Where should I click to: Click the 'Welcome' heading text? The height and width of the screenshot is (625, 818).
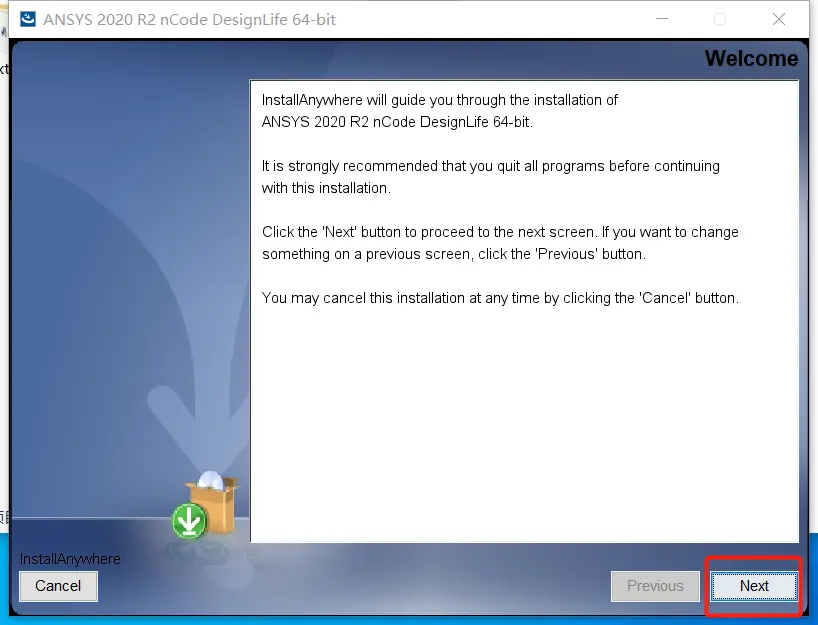coord(751,58)
